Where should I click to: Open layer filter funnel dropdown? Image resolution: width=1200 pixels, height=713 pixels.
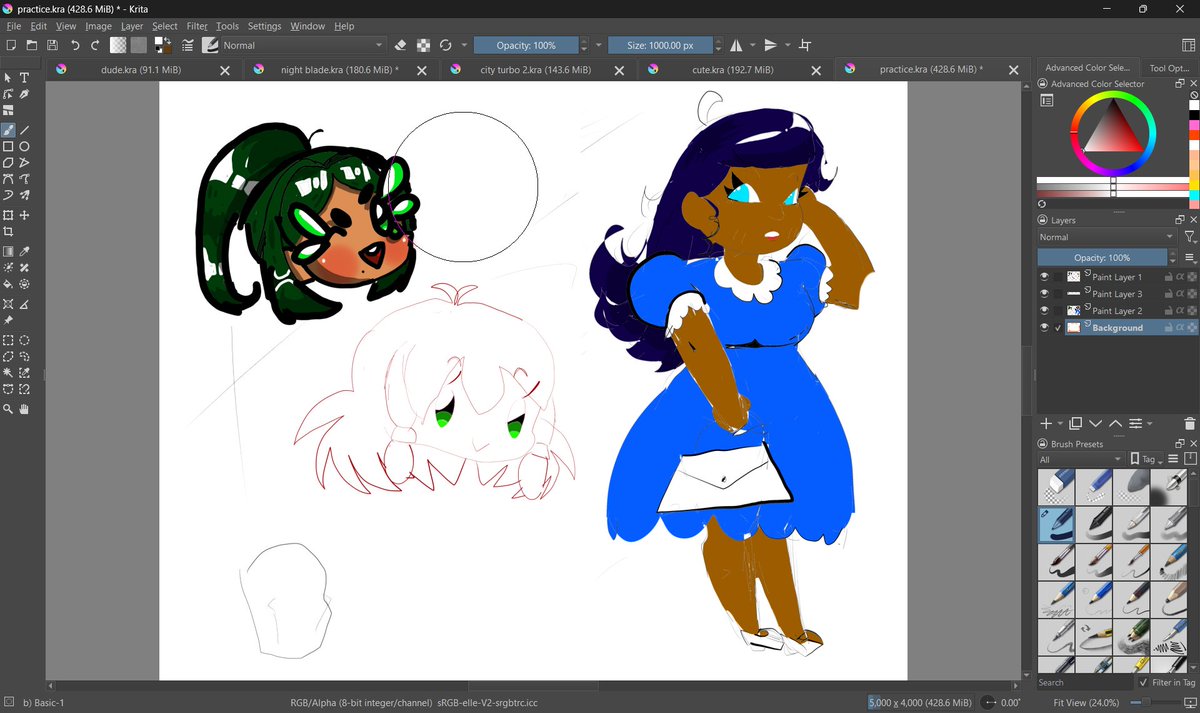point(1189,237)
